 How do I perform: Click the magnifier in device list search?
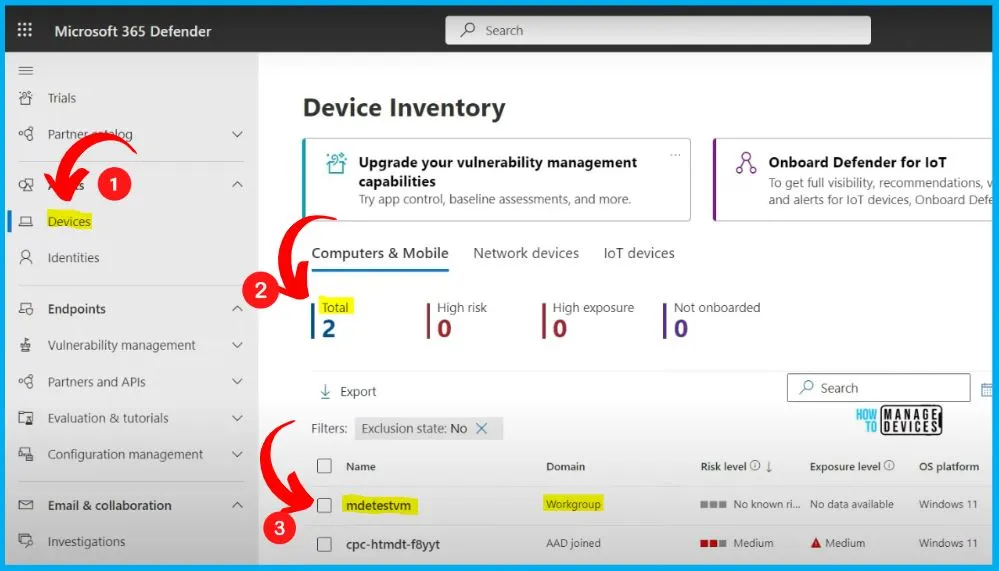click(x=807, y=387)
